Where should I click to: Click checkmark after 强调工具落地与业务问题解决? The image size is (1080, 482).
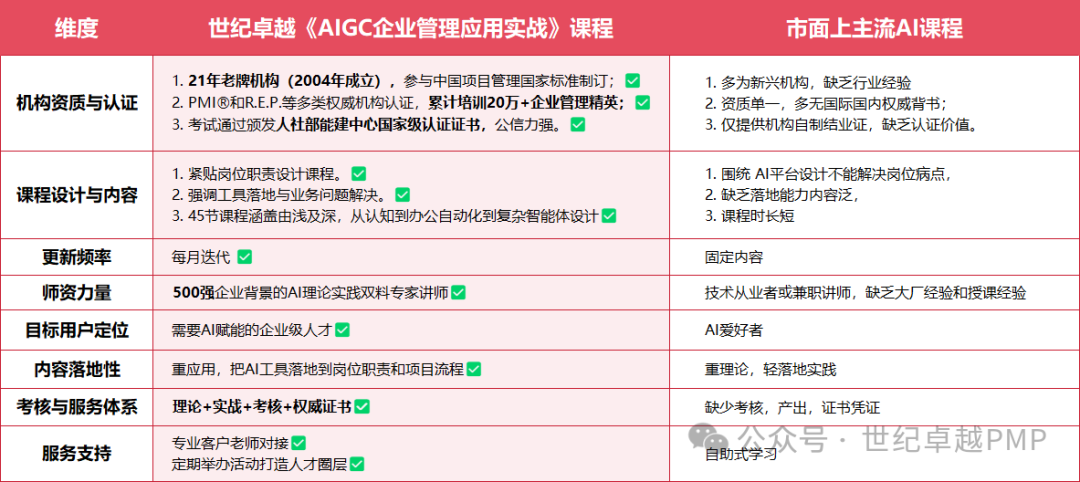coord(402,195)
